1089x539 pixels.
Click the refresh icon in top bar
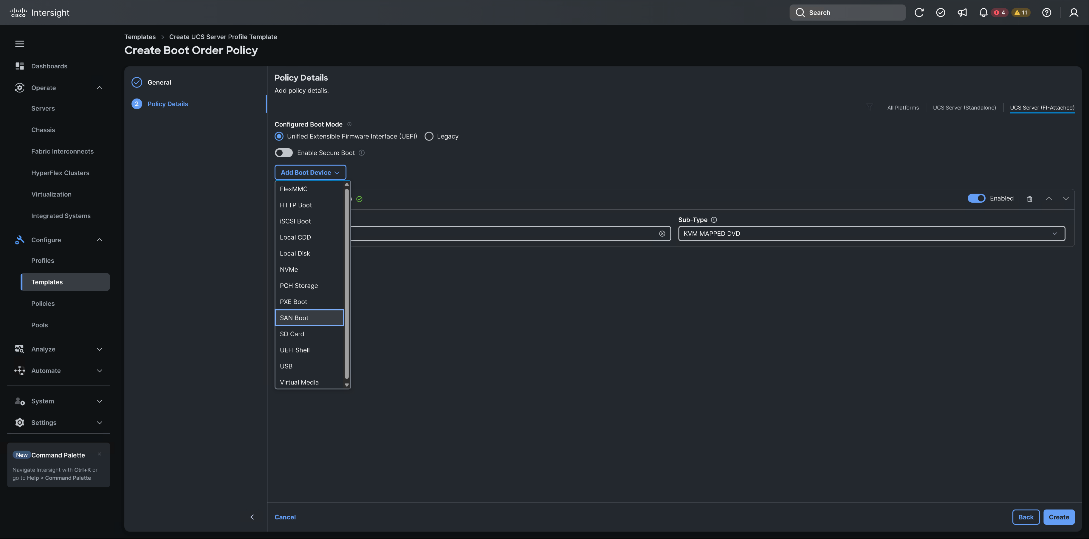click(919, 13)
